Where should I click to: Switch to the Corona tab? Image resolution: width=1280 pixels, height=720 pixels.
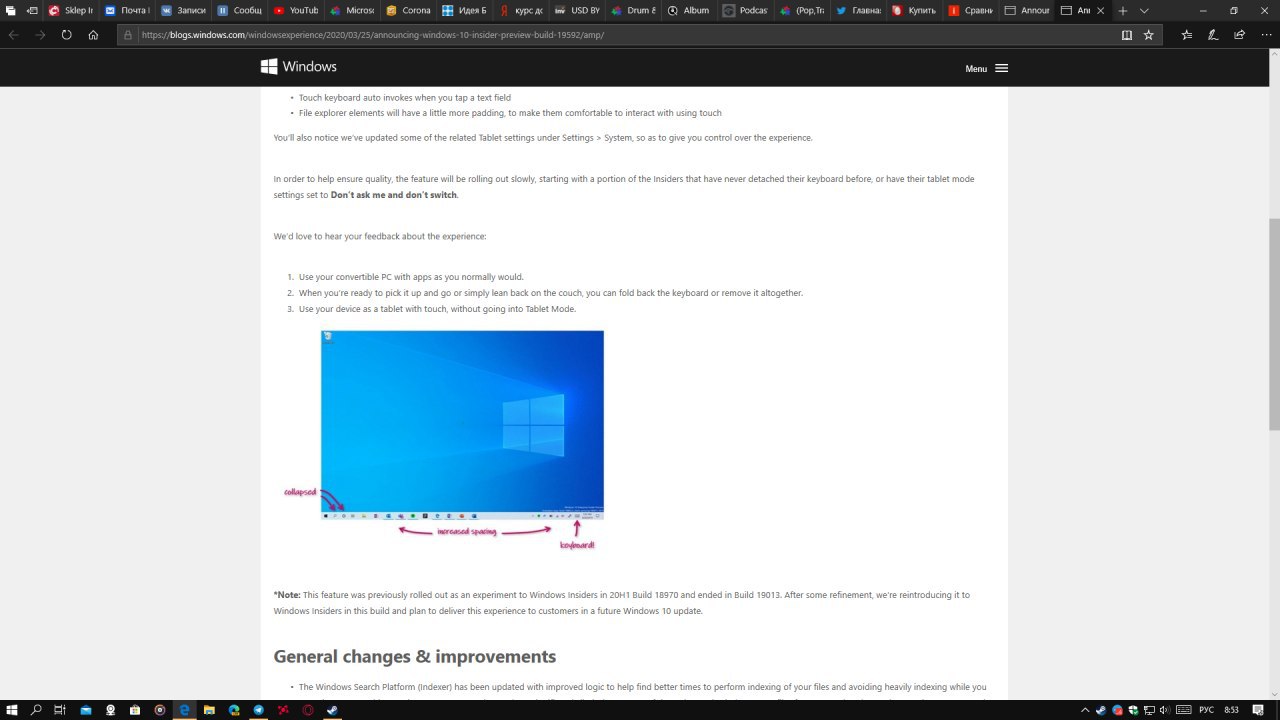(x=408, y=10)
